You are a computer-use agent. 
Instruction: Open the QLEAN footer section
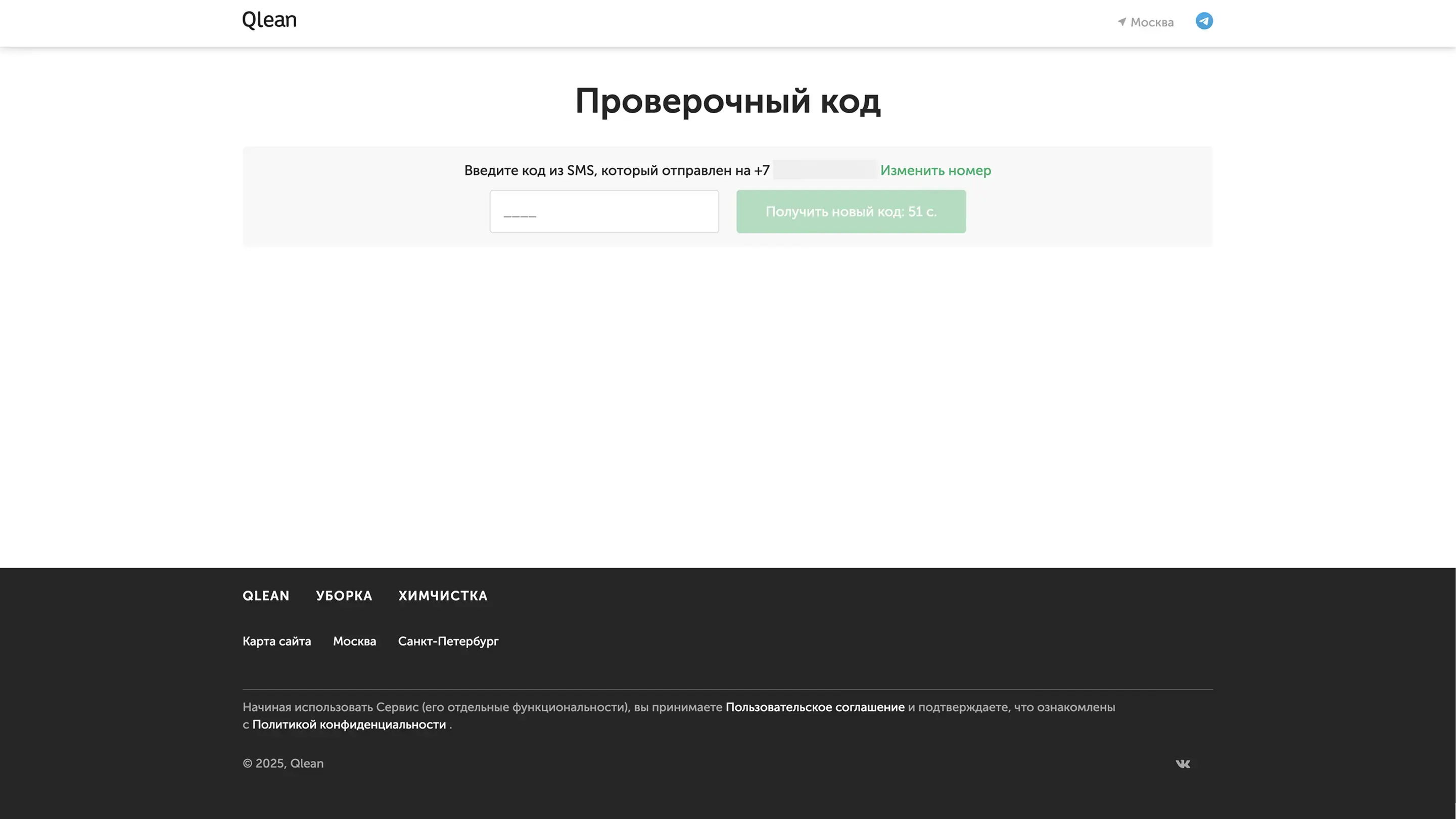click(x=266, y=596)
